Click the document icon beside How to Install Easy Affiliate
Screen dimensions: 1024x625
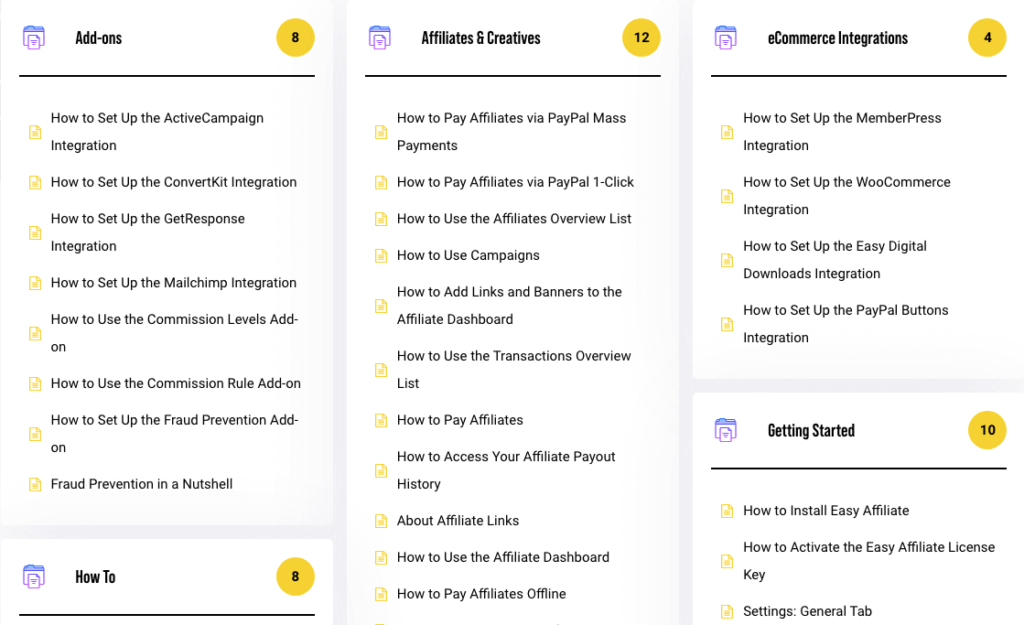point(727,510)
